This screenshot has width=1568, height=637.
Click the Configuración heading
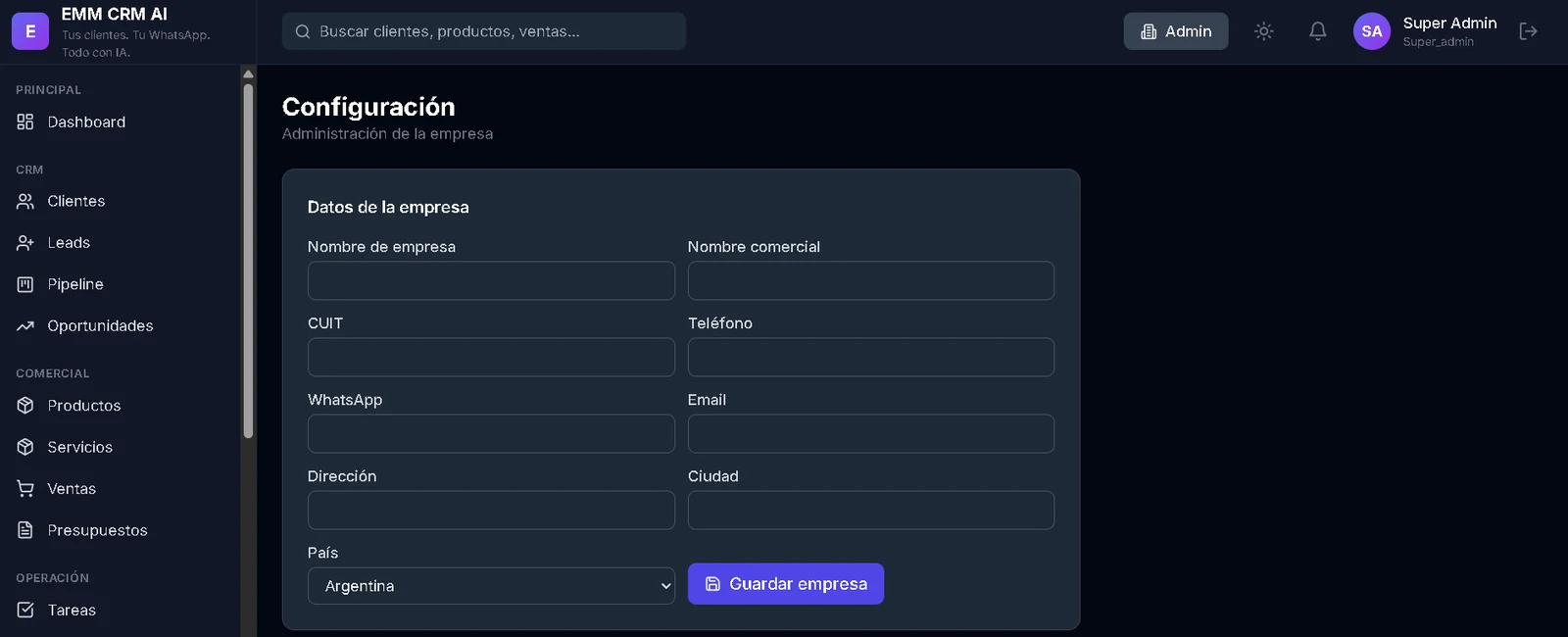368,106
